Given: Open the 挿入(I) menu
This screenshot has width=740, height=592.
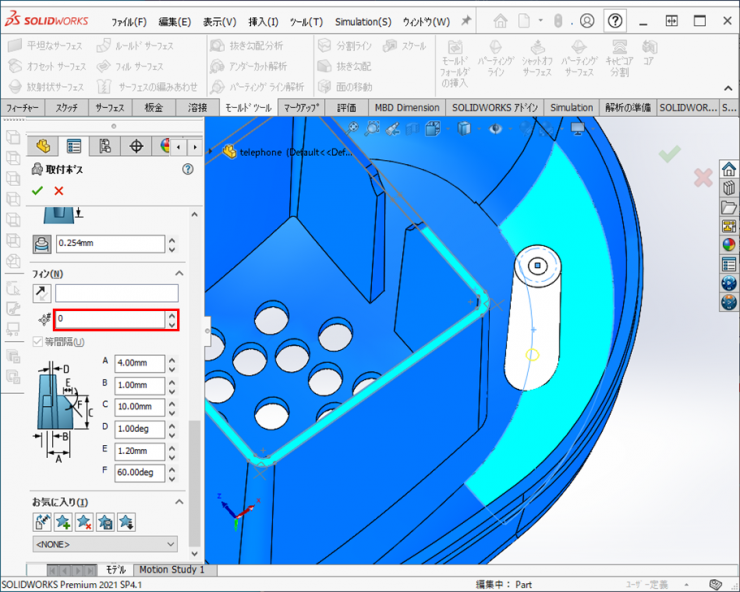Looking at the screenshot, I should click(264, 21).
